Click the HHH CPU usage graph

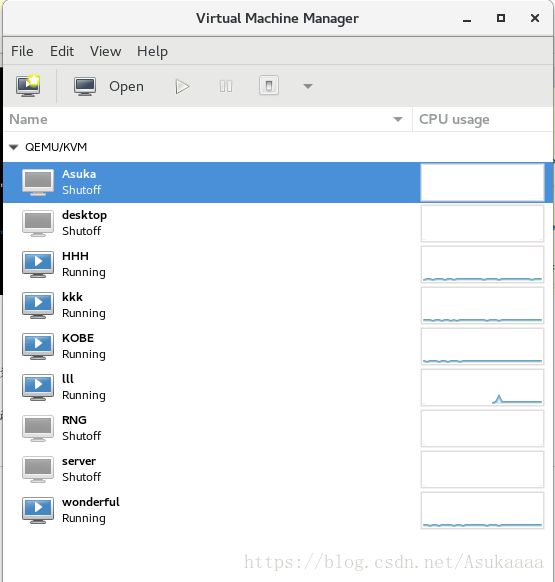click(482, 265)
